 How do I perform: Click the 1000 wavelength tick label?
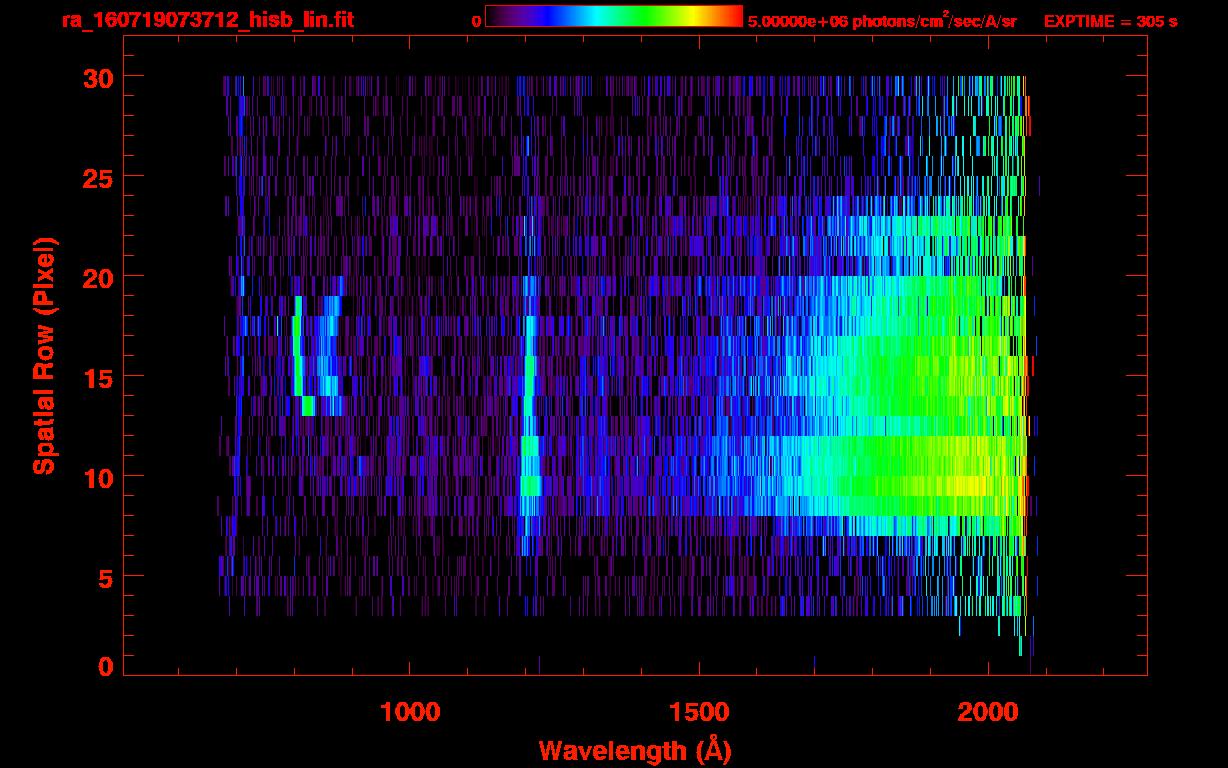click(x=410, y=712)
